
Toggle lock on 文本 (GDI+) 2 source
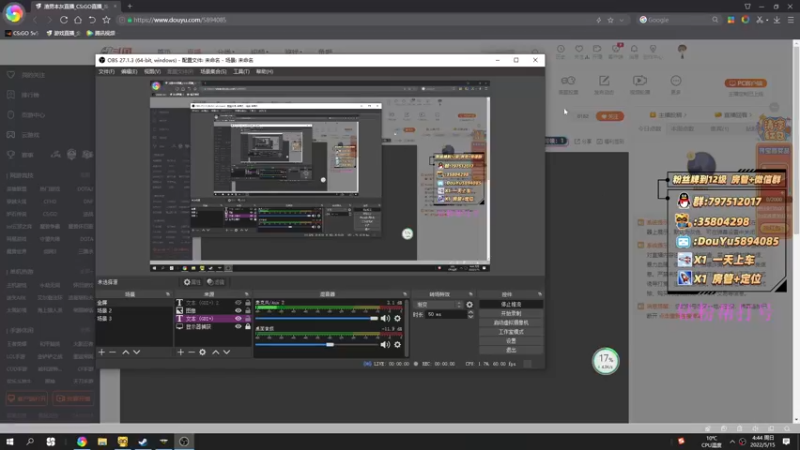pos(247,303)
